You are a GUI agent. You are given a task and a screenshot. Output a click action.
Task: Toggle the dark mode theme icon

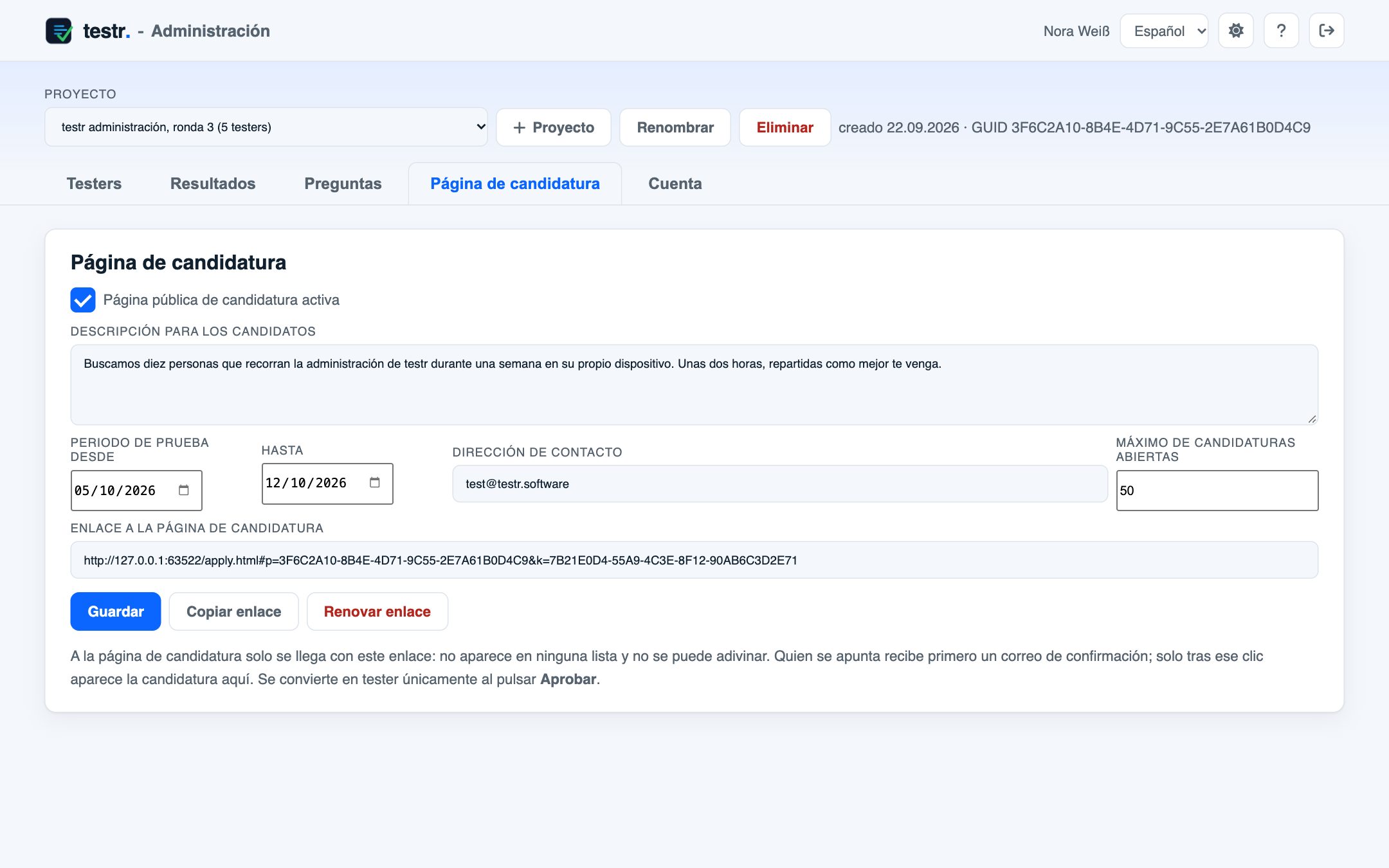(1235, 31)
